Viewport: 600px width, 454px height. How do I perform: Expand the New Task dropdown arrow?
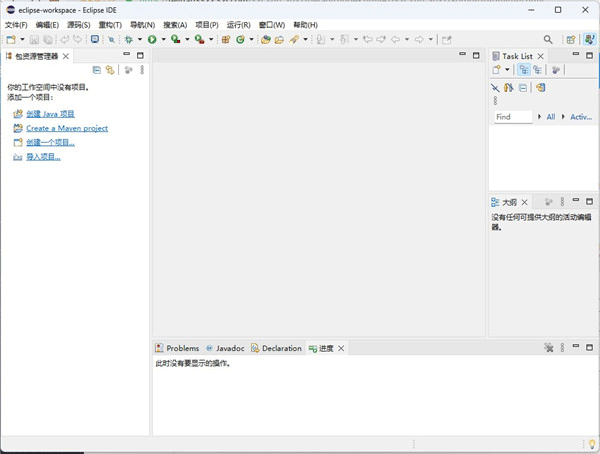tap(508, 70)
